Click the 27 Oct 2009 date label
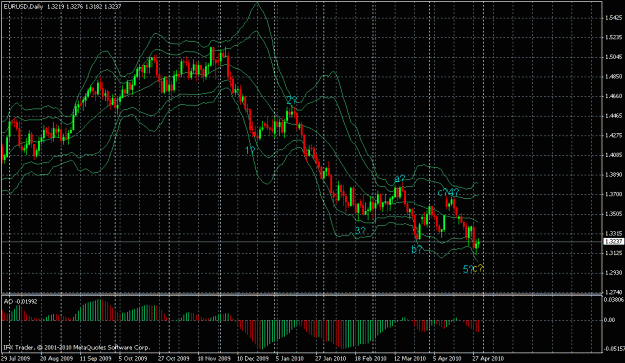Screen dimensions: 625x363 173,359
